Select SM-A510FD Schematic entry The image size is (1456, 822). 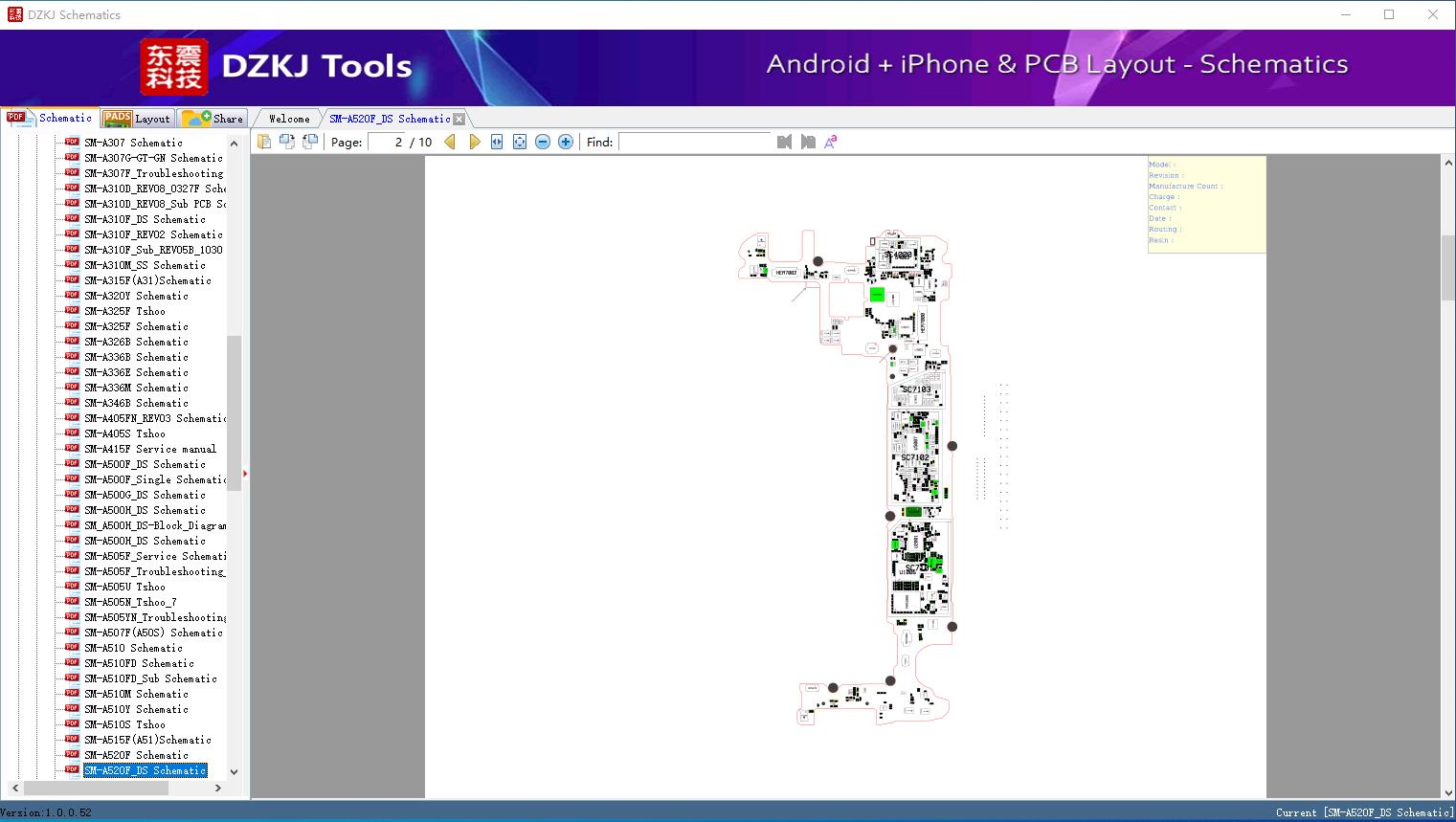(139, 663)
